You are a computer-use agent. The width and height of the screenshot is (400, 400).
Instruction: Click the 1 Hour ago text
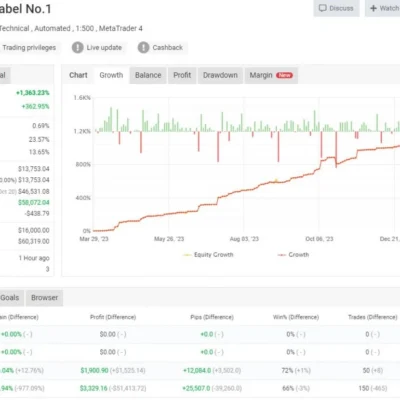click(34, 258)
